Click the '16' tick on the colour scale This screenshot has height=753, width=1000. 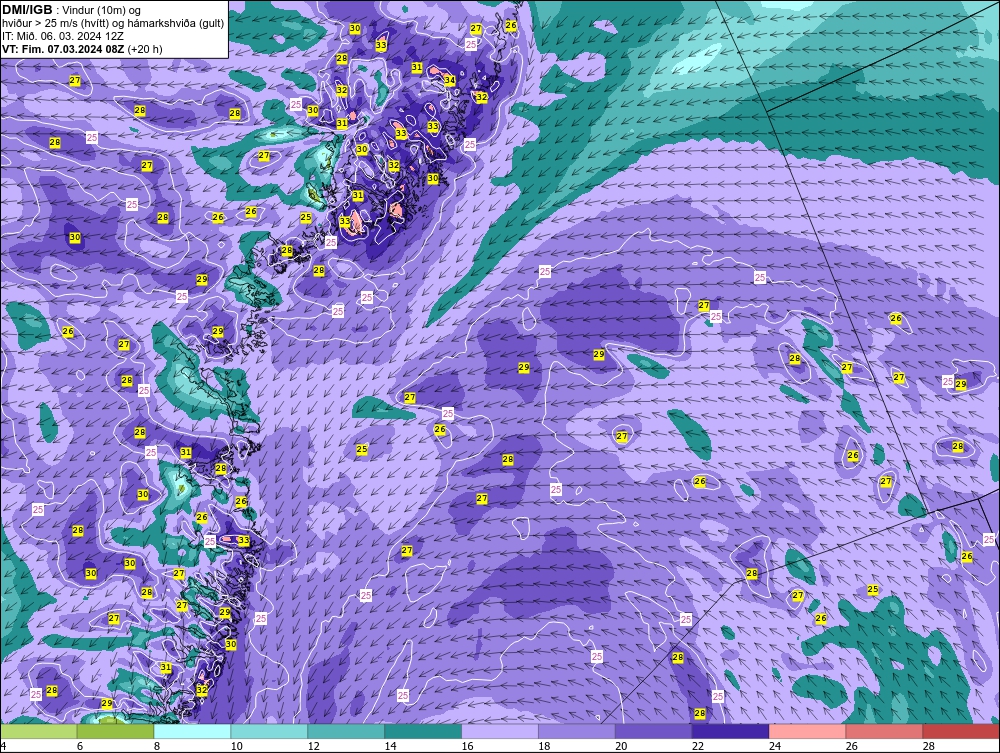click(x=467, y=746)
